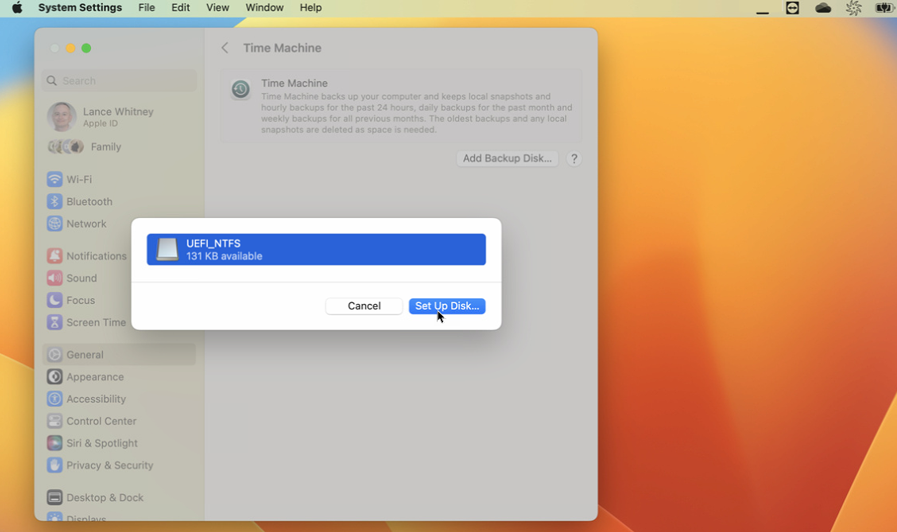Click the TeamViewer arrows menu bar icon
Image resolution: width=897 pixels, height=532 pixels.
(792, 8)
